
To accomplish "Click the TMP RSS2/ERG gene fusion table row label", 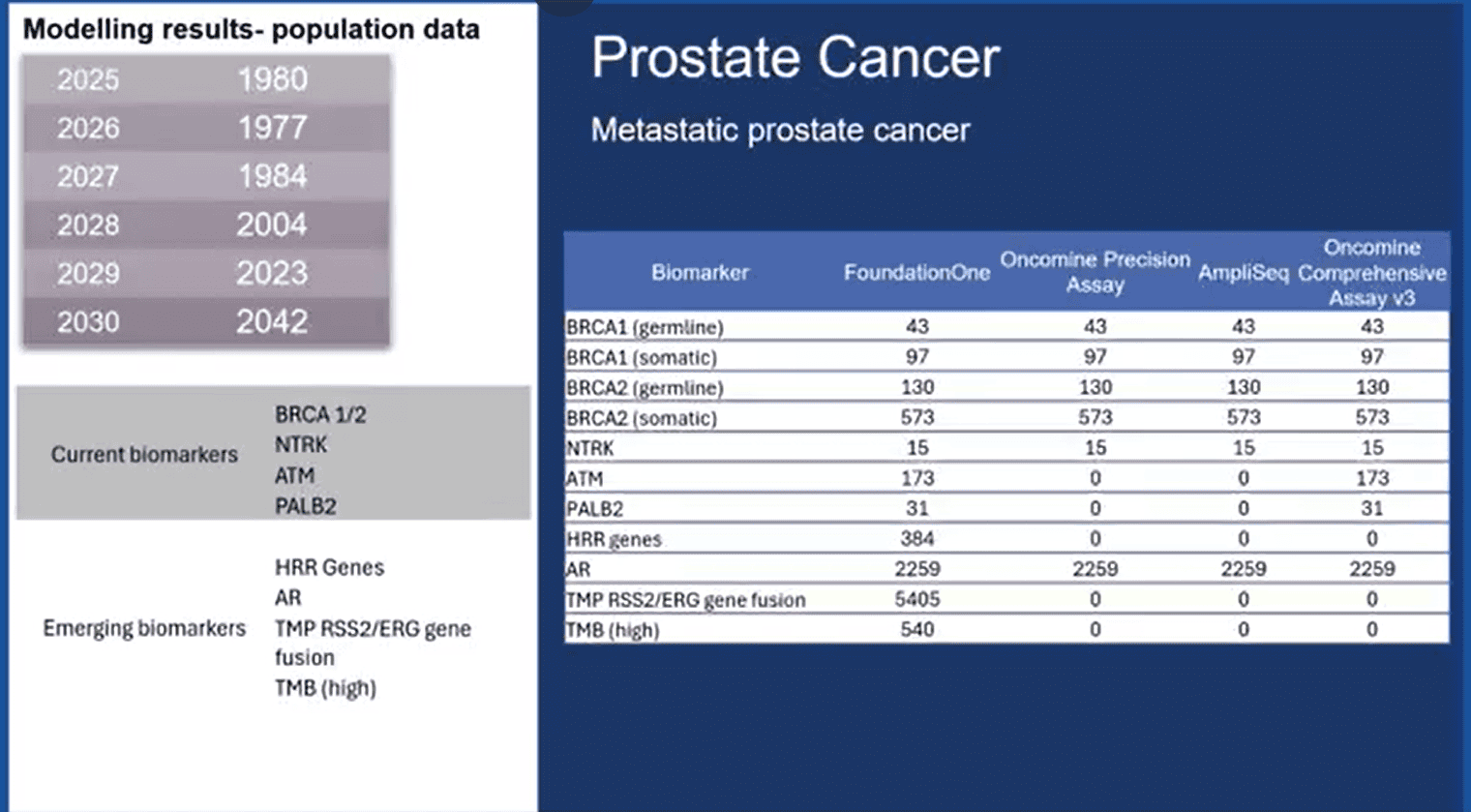I will (x=685, y=600).
